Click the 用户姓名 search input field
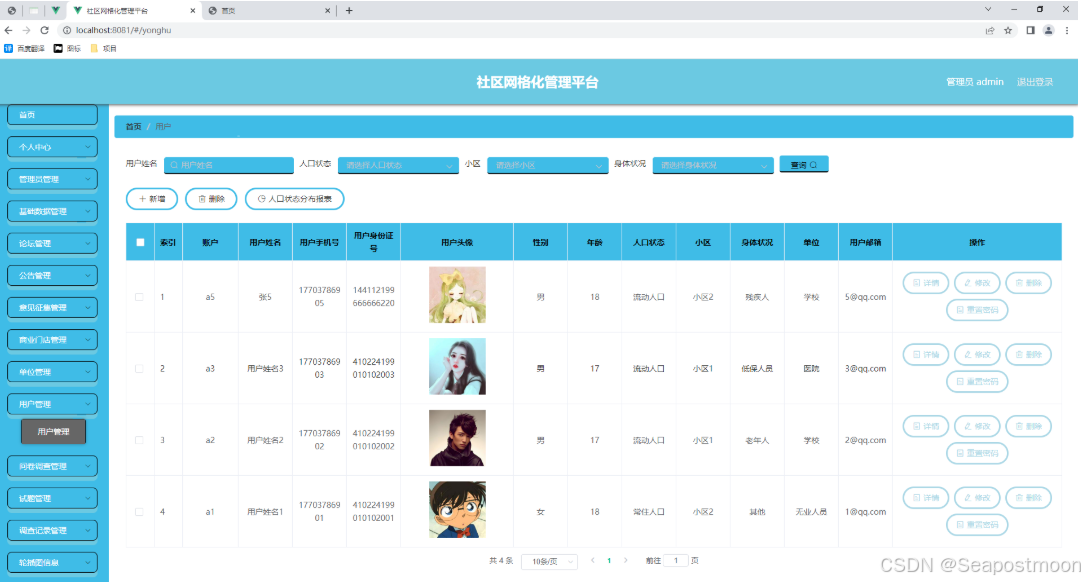1085x582 pixels. pyautogui.click(x=228, y=164)
